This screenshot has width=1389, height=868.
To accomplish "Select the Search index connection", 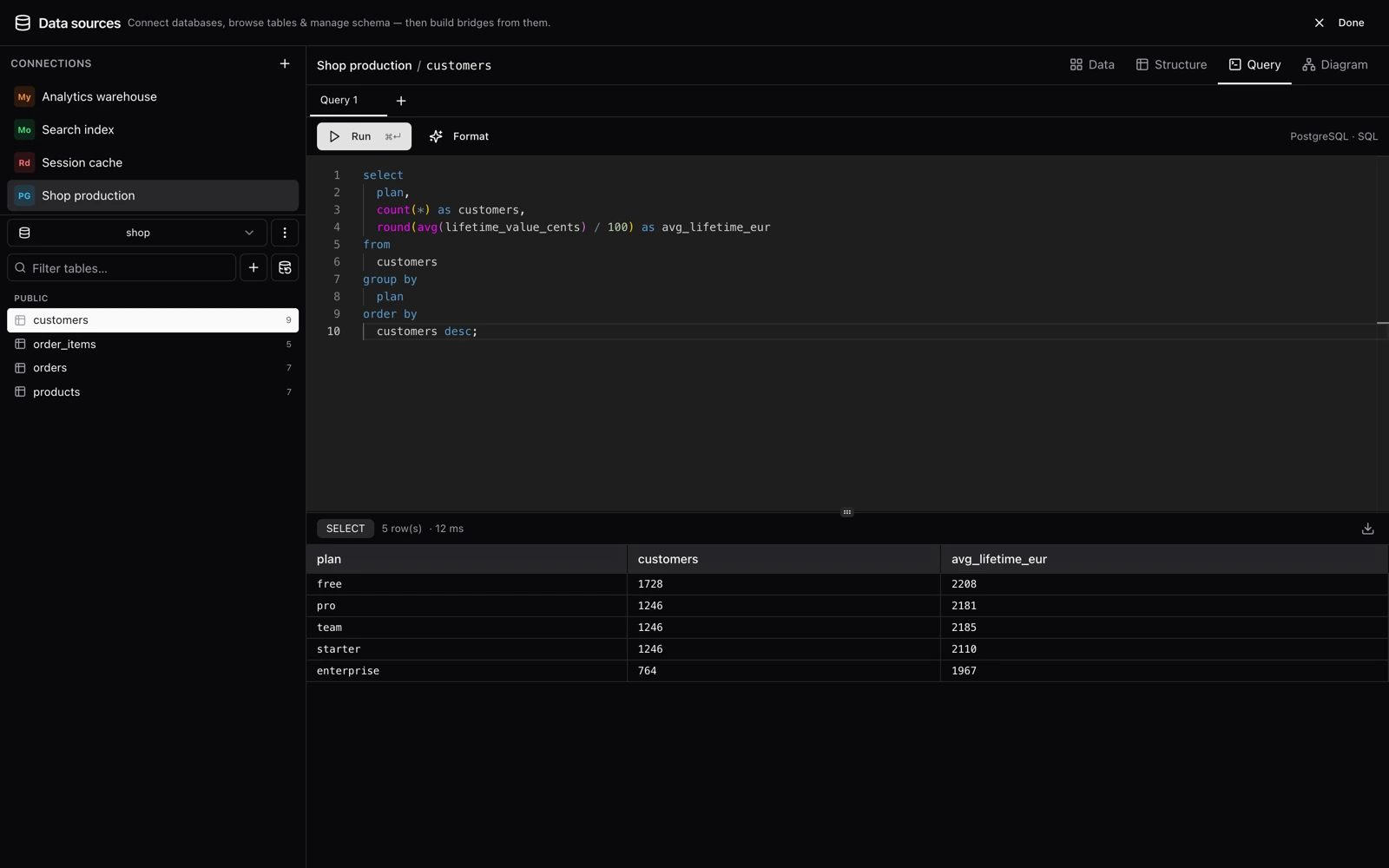I will [153, 129].
